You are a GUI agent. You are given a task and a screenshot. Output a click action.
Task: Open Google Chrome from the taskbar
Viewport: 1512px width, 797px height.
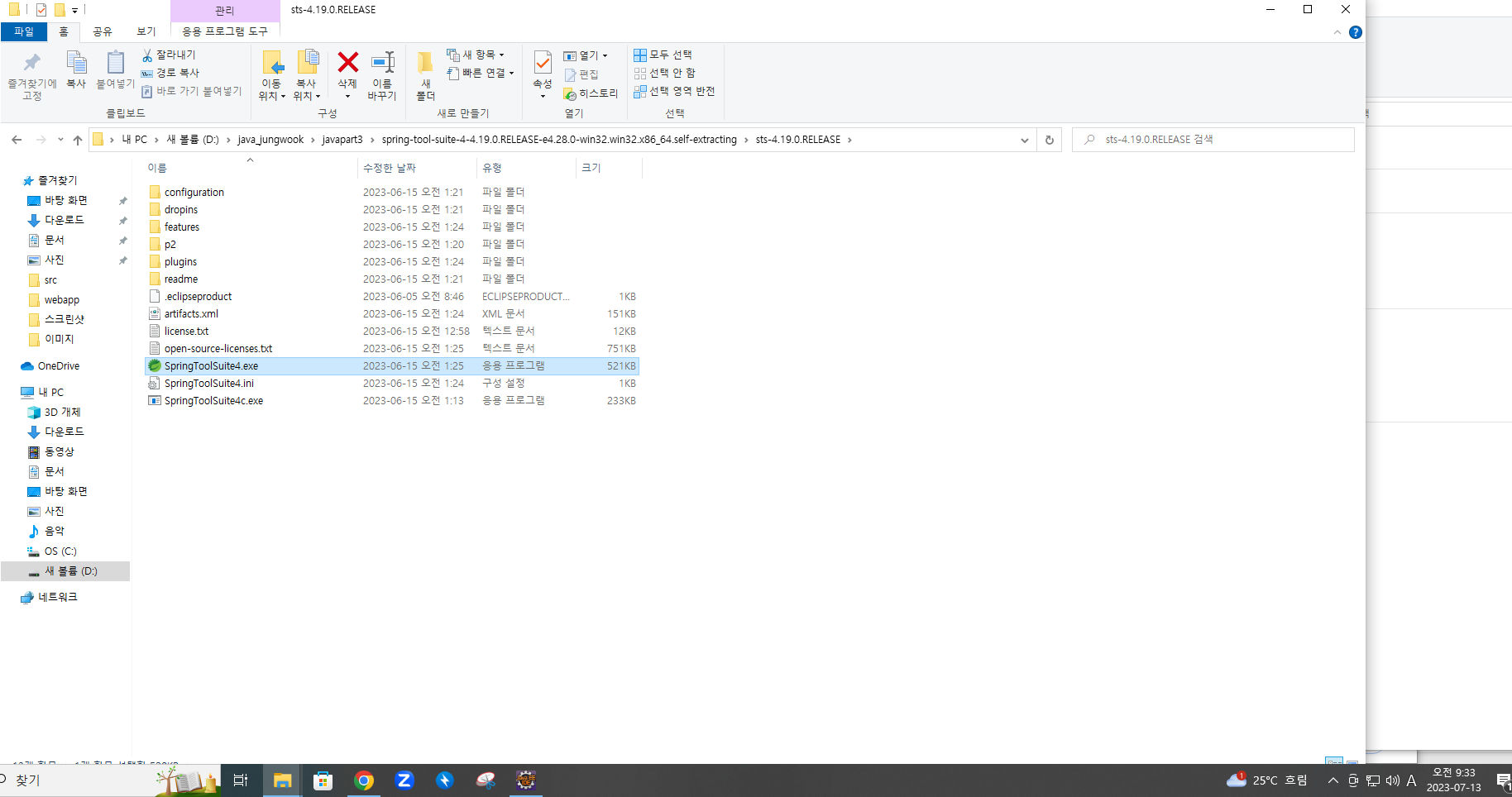click(x=364, y=780)
